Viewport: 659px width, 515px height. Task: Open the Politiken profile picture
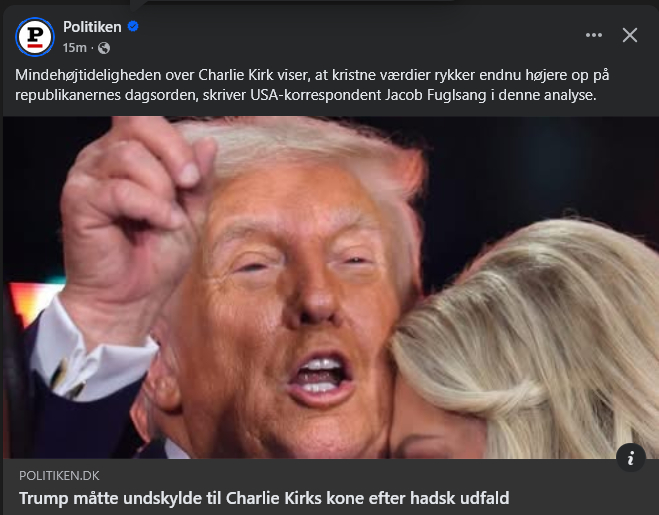point(35,37)
